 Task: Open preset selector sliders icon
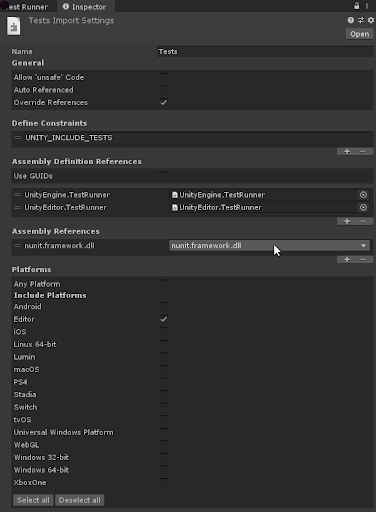click(361, 20)
